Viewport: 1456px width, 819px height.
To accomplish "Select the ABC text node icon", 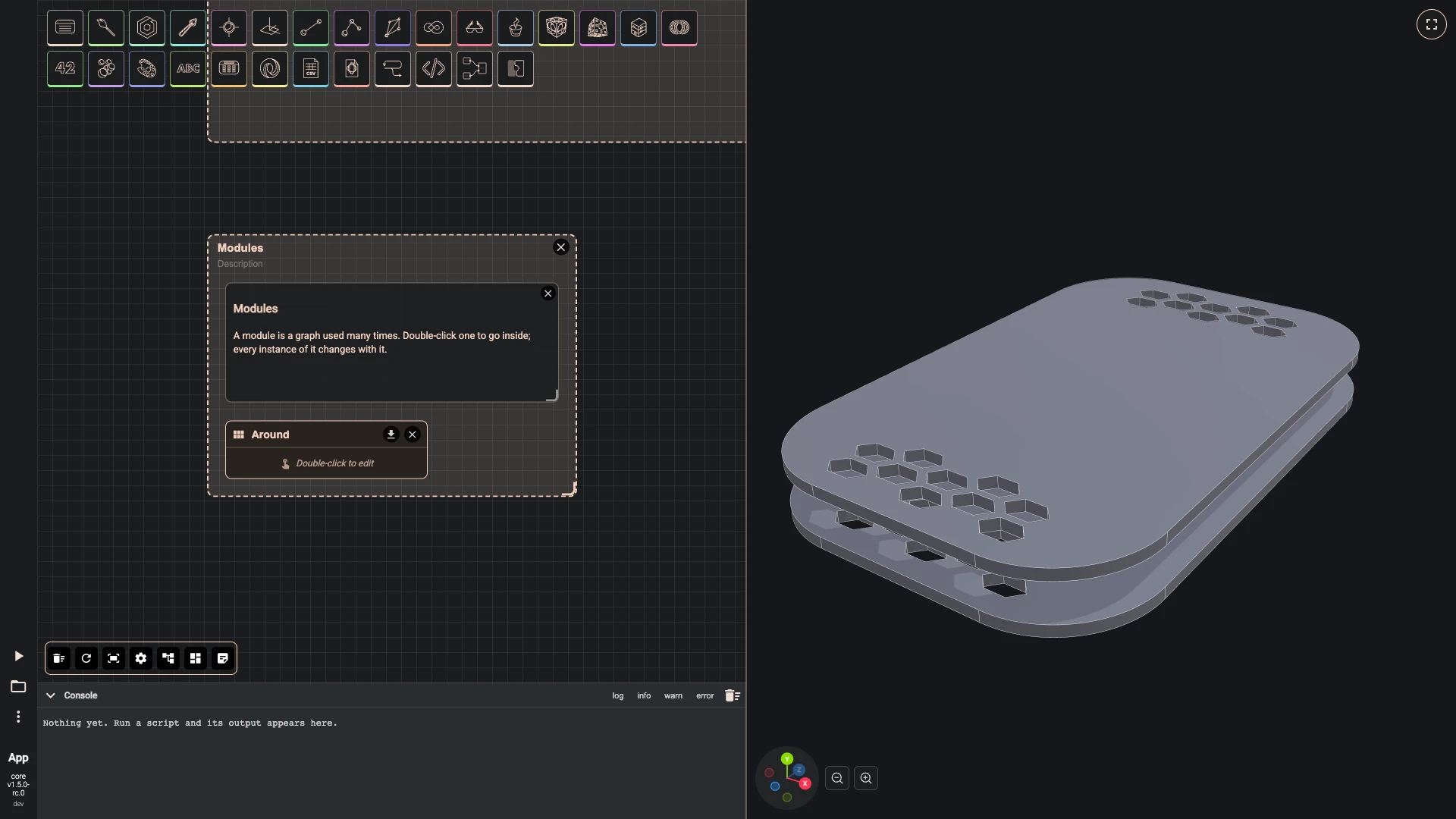I will [x=188, y=68].
